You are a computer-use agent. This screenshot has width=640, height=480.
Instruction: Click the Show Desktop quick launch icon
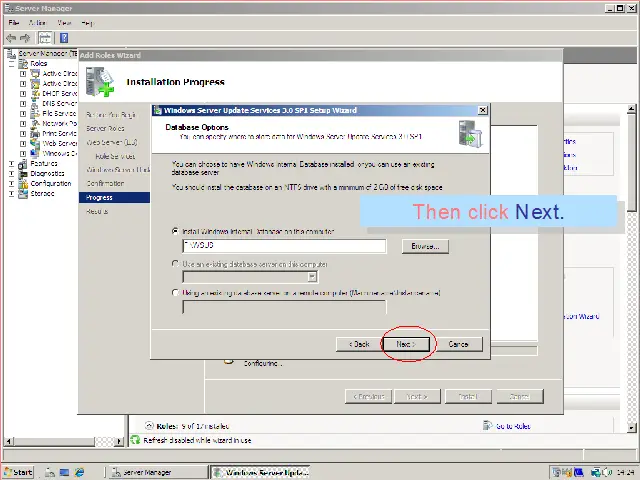64,472
